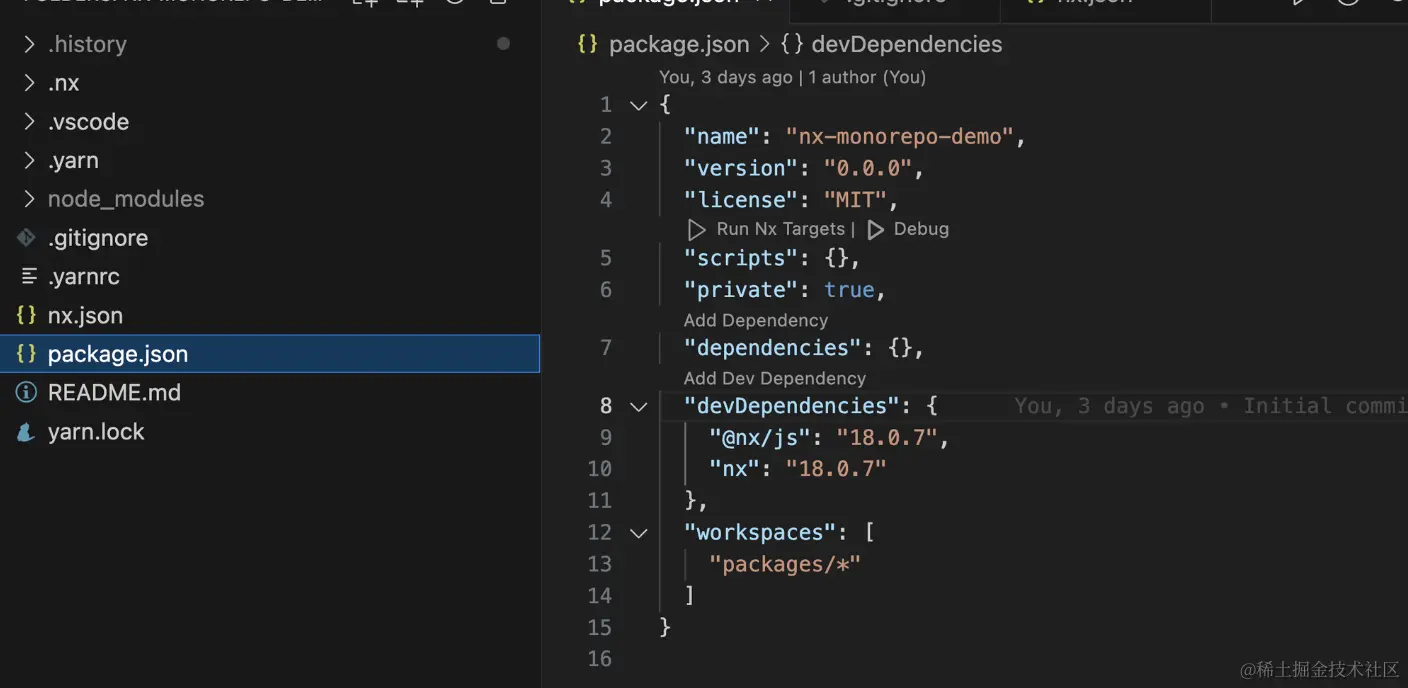
Task: Click the 'You, 3 days ago' lens at the file top
Action: [725, 77]
